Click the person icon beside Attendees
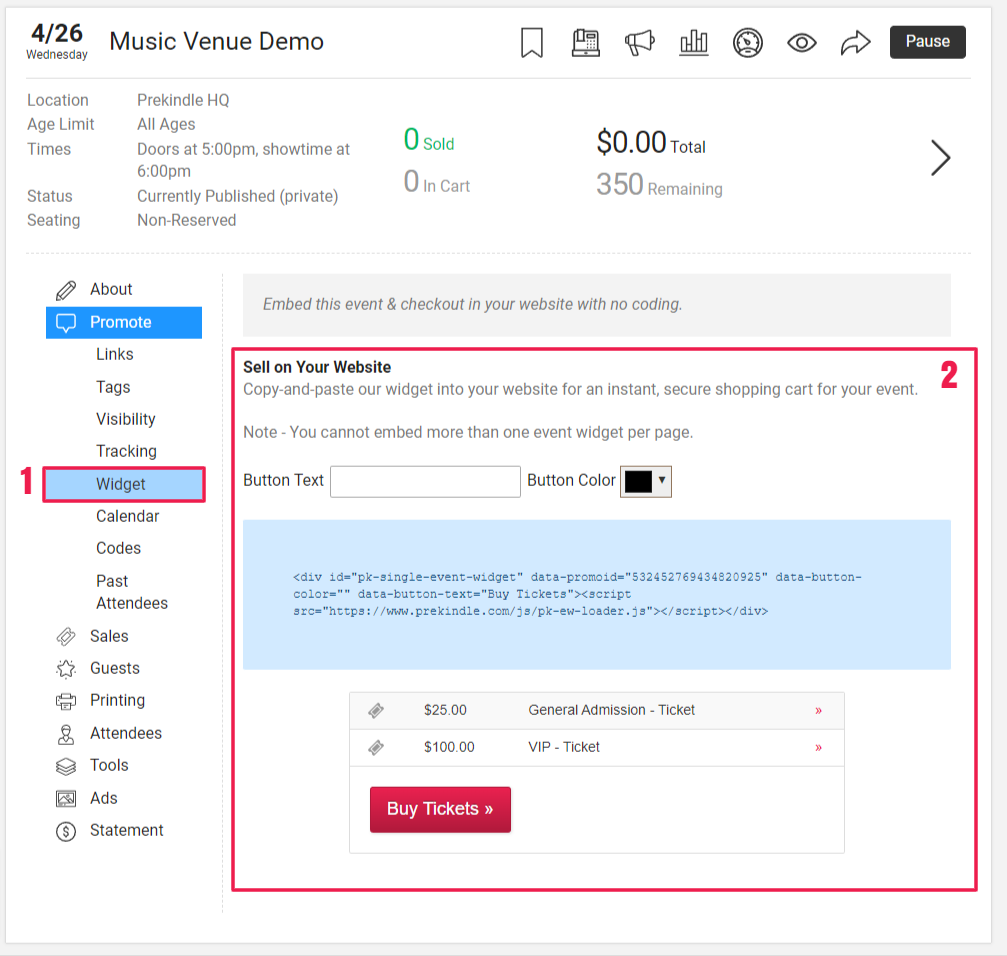 [66, 734]
